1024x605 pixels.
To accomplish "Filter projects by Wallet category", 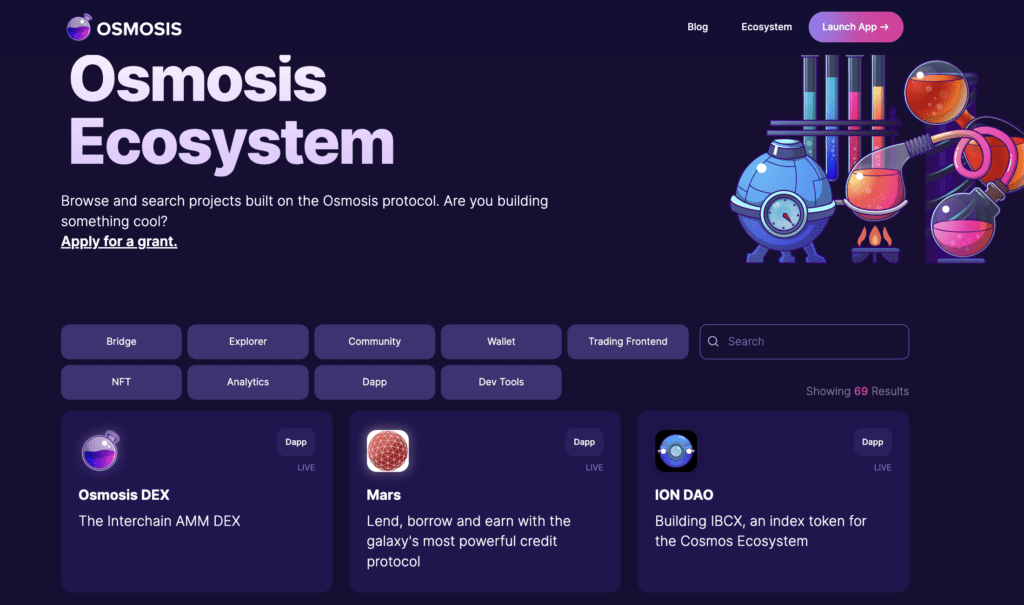I will (501, 342).
